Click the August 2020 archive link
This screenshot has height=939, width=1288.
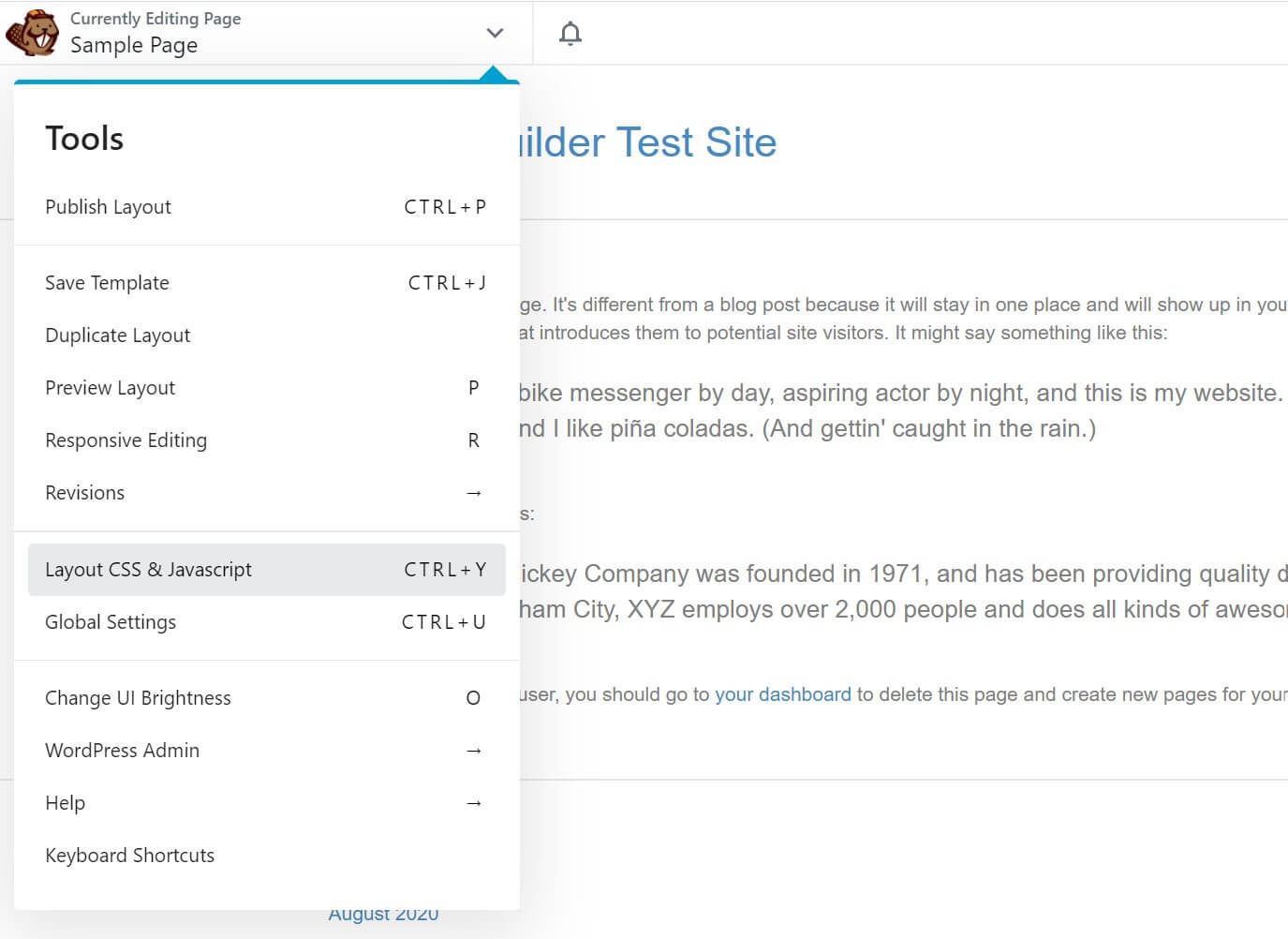tap(383, 913)
